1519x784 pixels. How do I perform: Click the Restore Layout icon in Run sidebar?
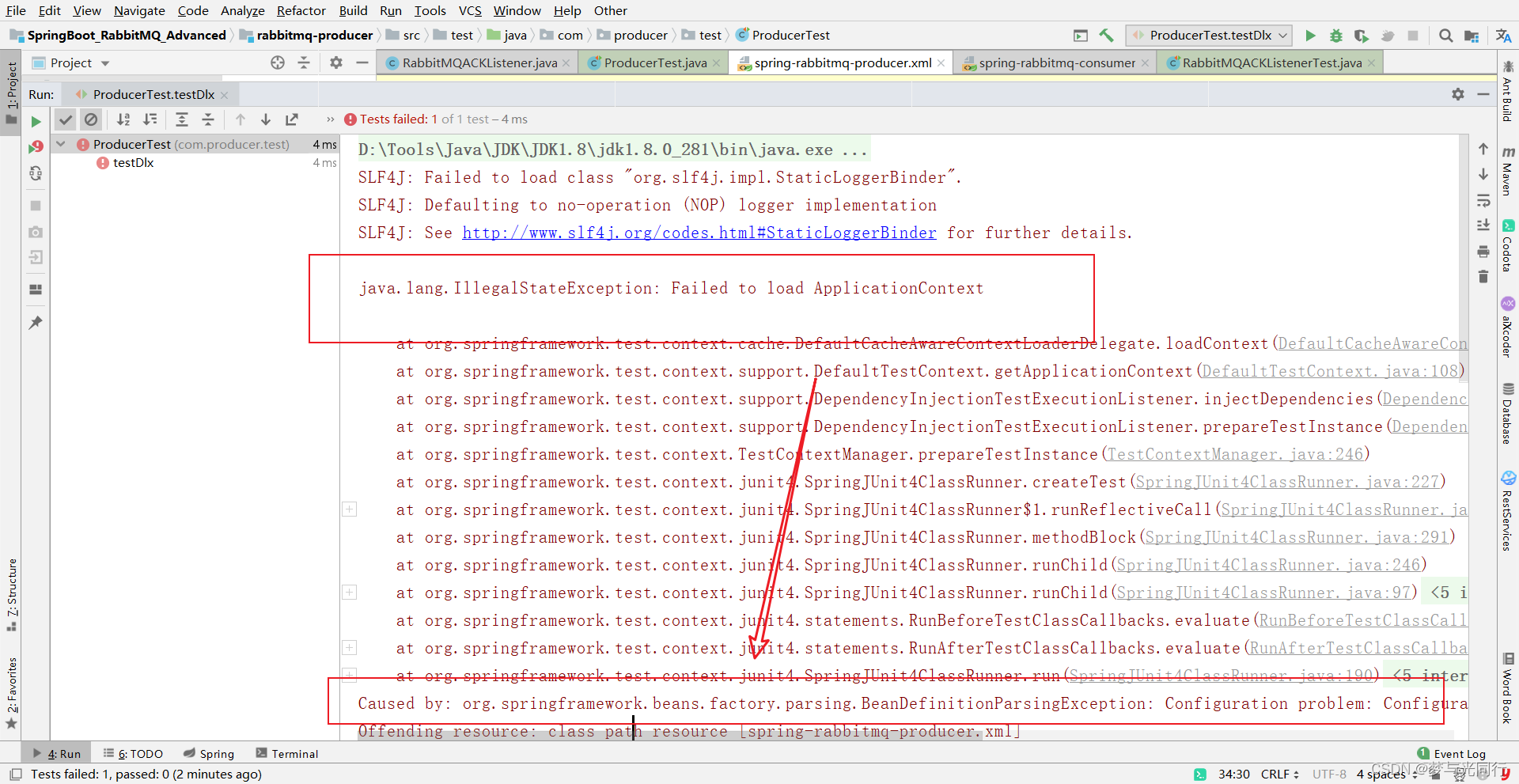click(x=36, y=290)
